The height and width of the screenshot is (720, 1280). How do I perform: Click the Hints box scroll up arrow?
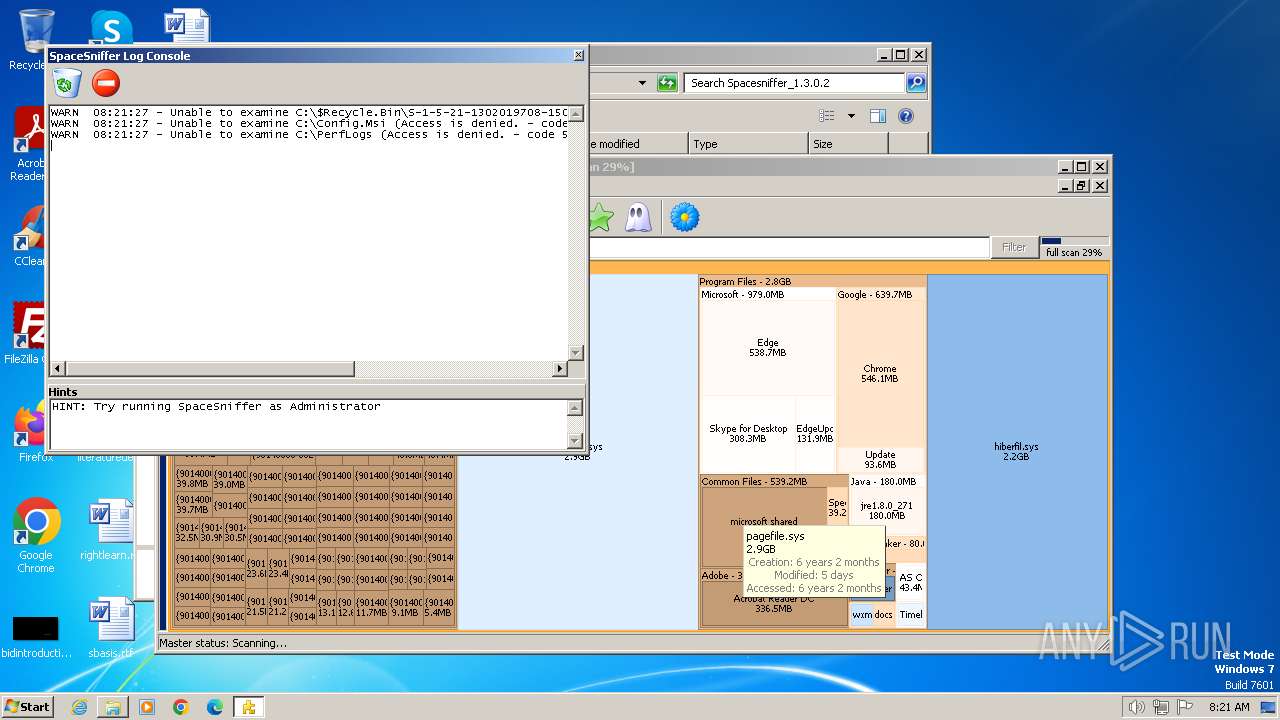point(575,407)
